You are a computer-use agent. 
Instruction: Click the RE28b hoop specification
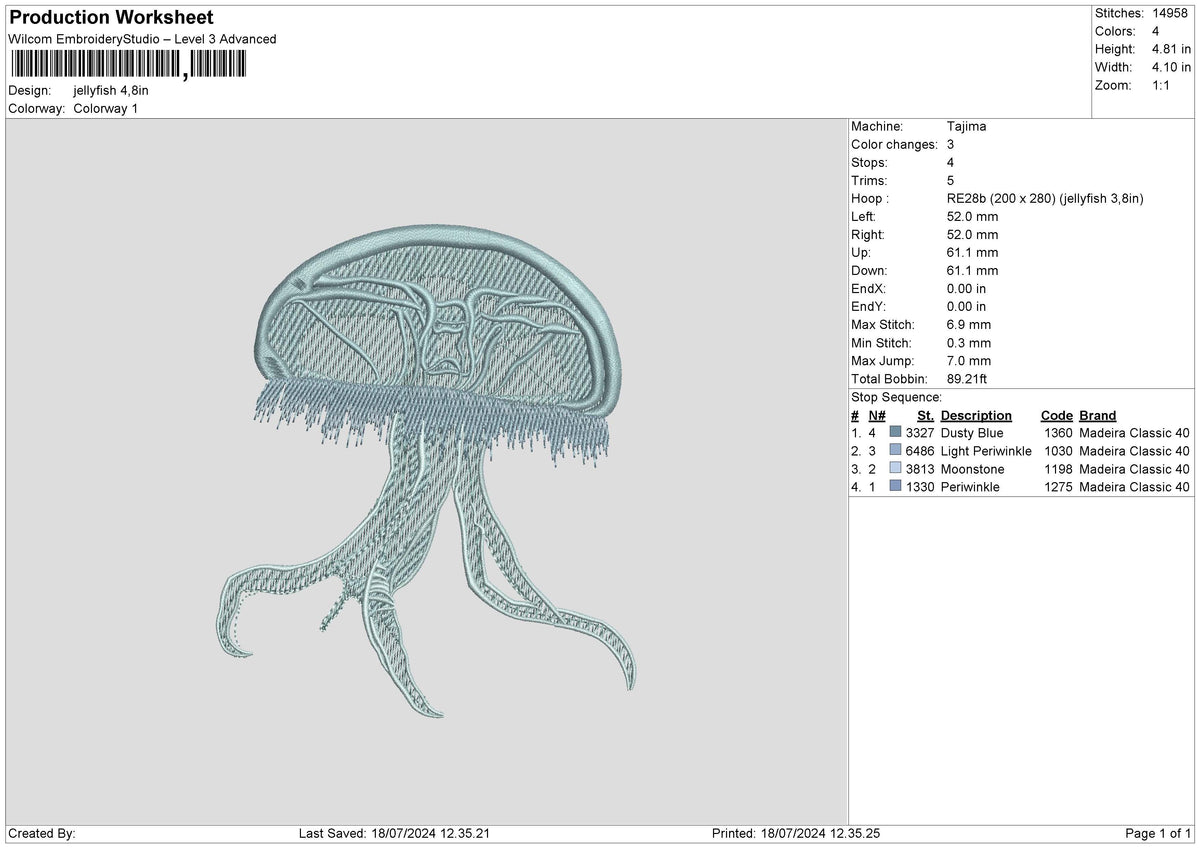(x=1044, y=198)
